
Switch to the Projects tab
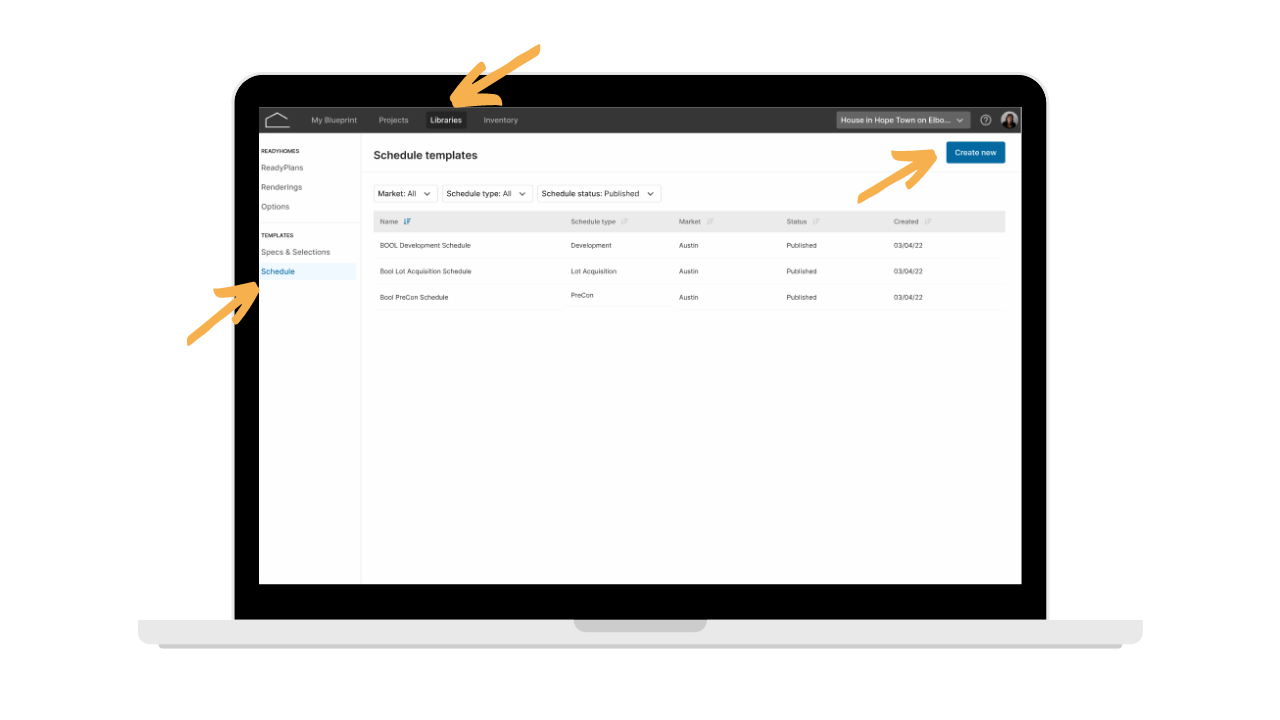point(394,120)
